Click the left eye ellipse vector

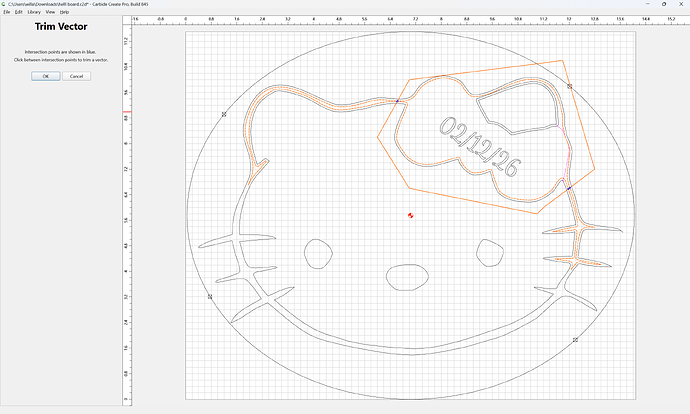tap(319, 254)
